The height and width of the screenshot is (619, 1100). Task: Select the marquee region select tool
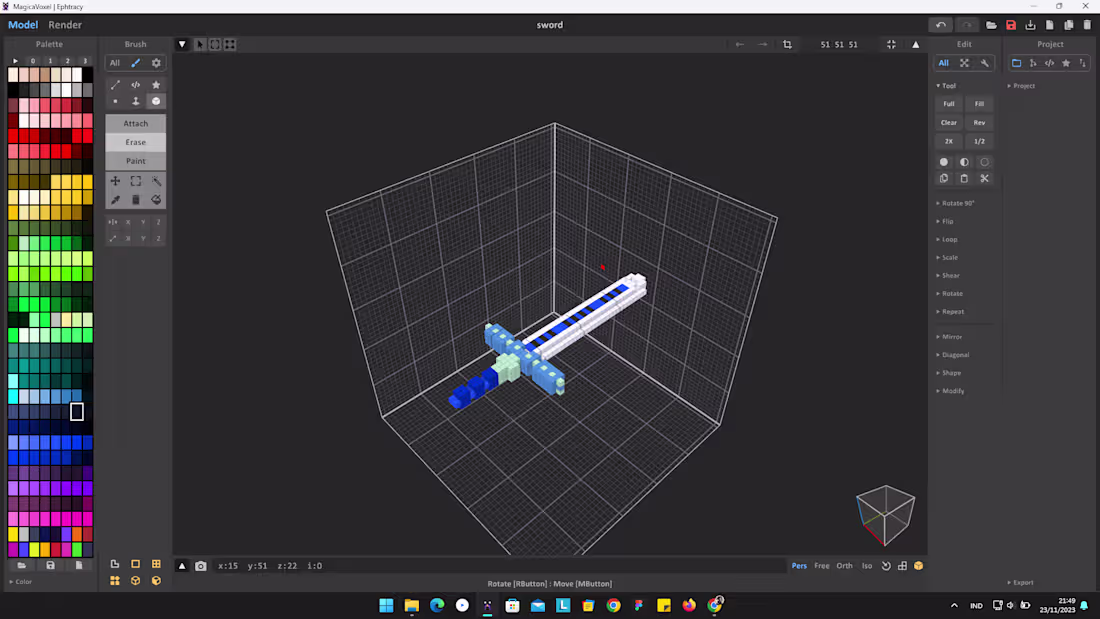[x=135, y=181]
